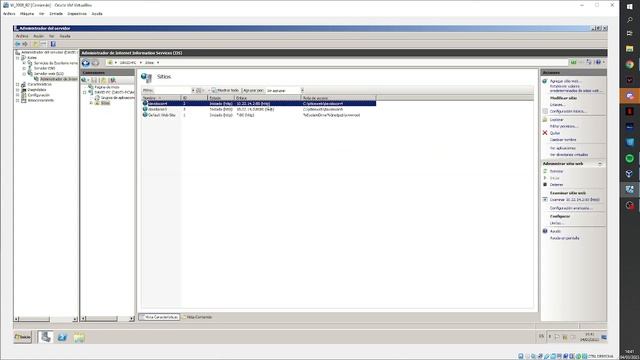Click the Server Manager toolbar back arrow
Image resolution: width=640 pixels, height=360 pixels.
pos(18,44)
